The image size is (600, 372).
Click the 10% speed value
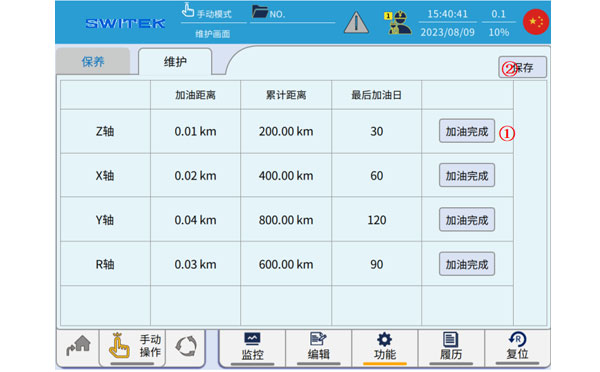[499, 32]
